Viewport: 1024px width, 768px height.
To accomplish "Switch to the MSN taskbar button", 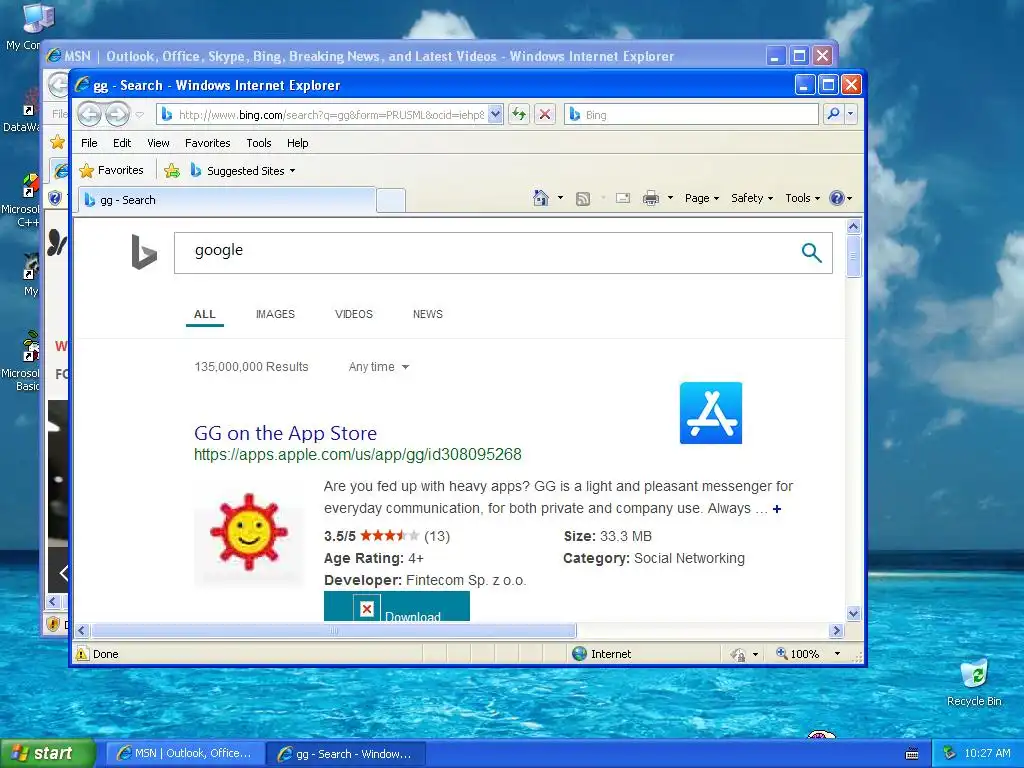I will (x=185, y=754).
